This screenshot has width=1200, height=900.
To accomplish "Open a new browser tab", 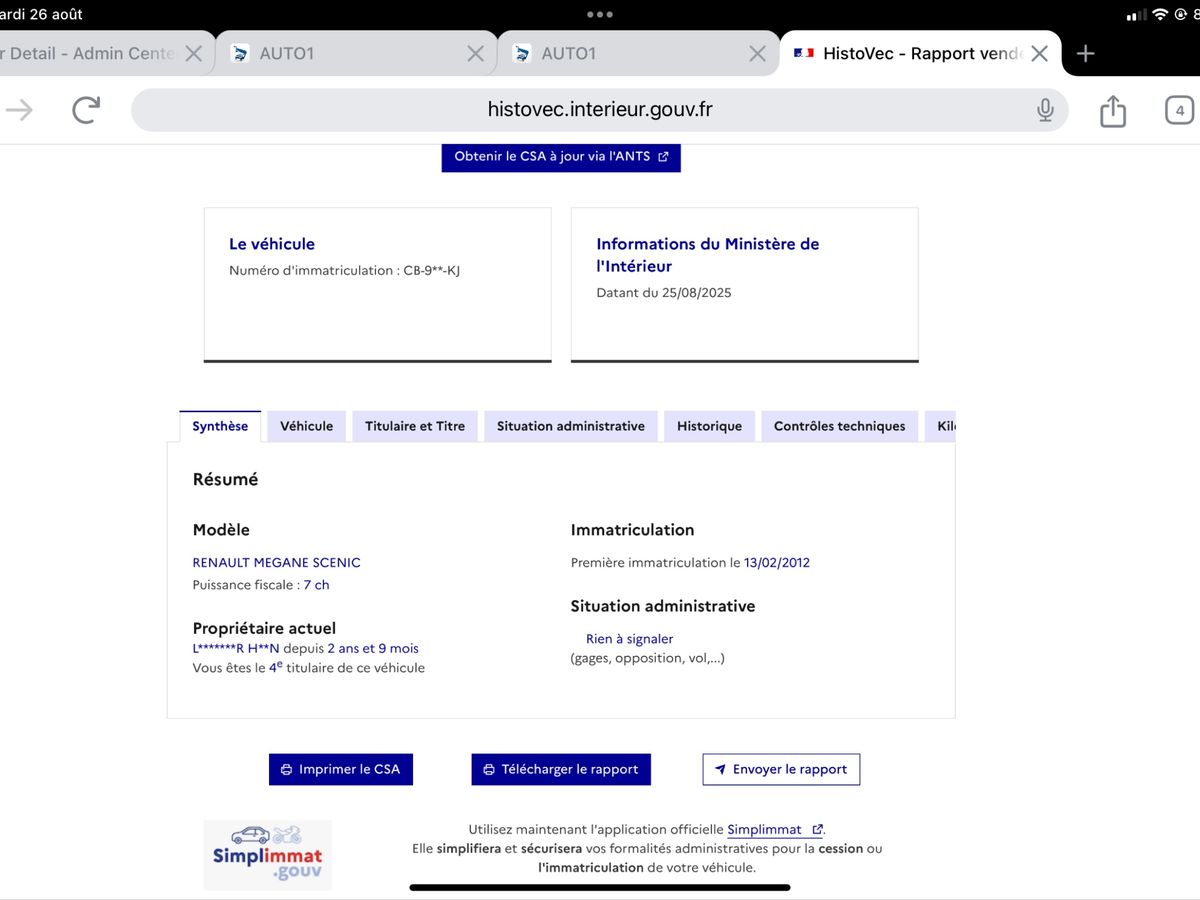I will pyautogui.click(x=1086, y=54).
